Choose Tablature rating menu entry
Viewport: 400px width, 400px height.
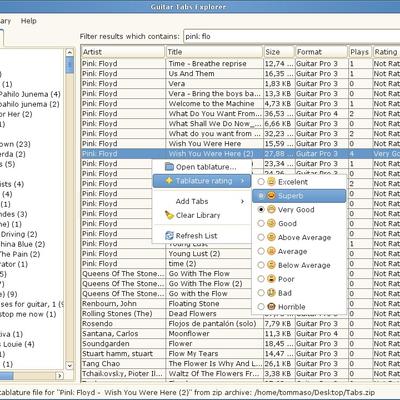[x=202, y=181]
